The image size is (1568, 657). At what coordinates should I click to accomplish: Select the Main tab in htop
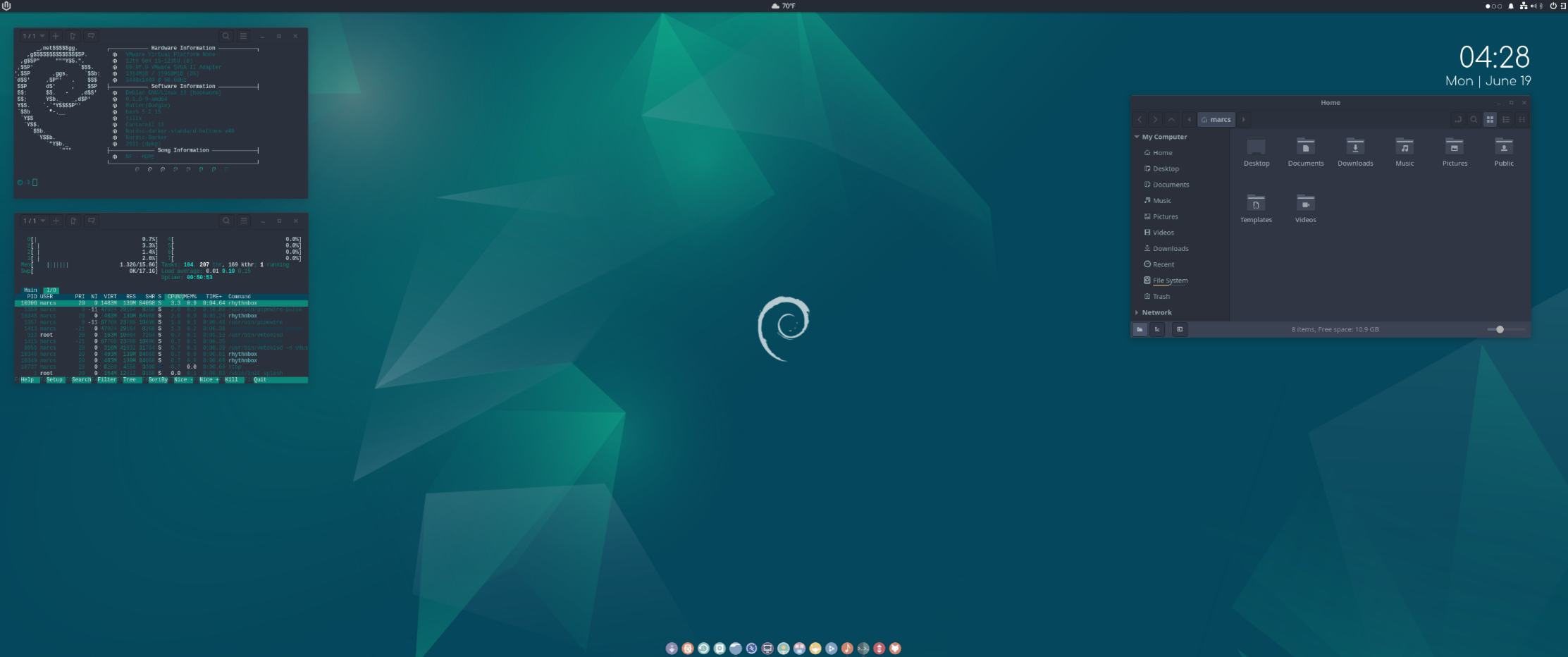click(30, 290)
